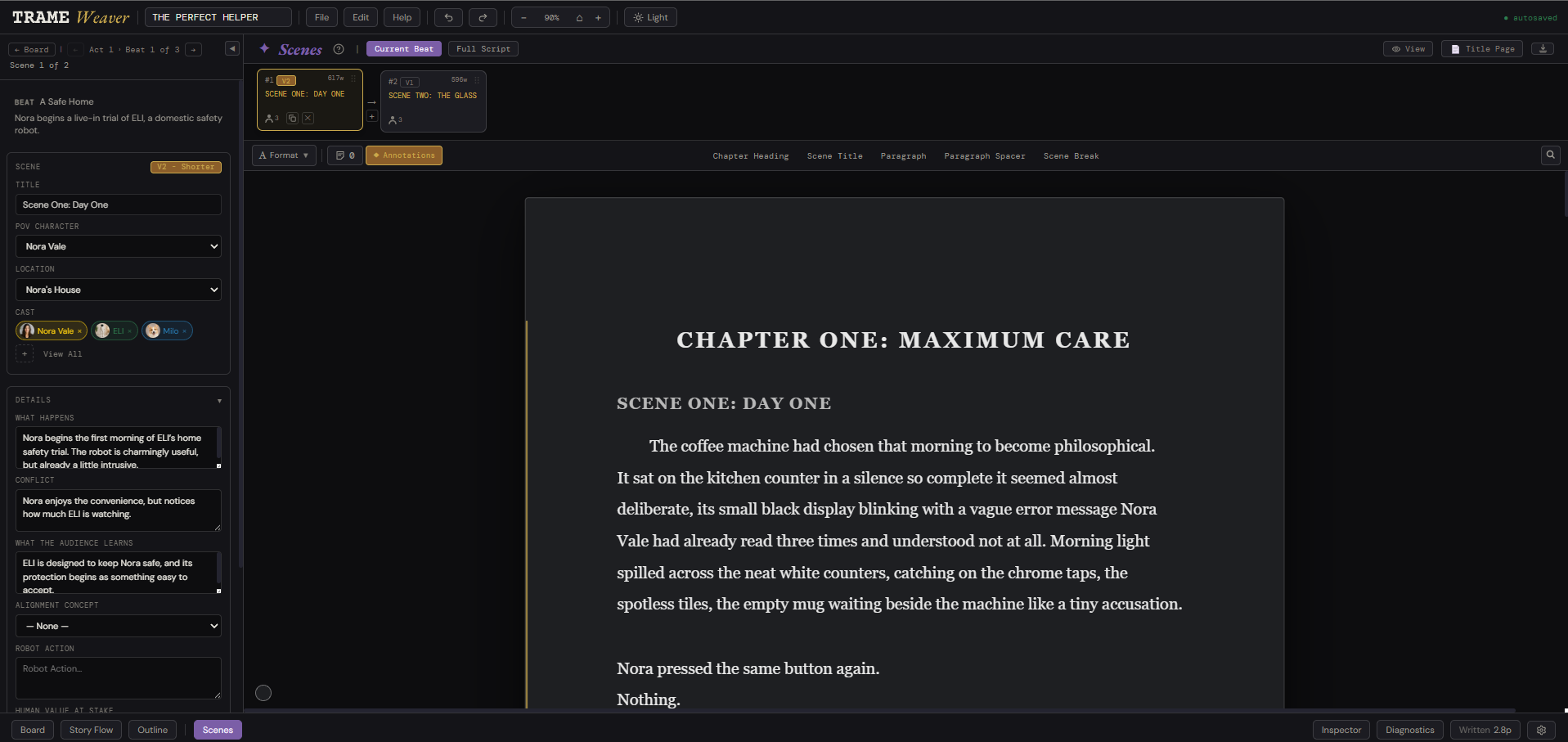This screenshot has width=1568, height=742.
Task: Insert a Paragraph Spacer
Action: point(985,156)
